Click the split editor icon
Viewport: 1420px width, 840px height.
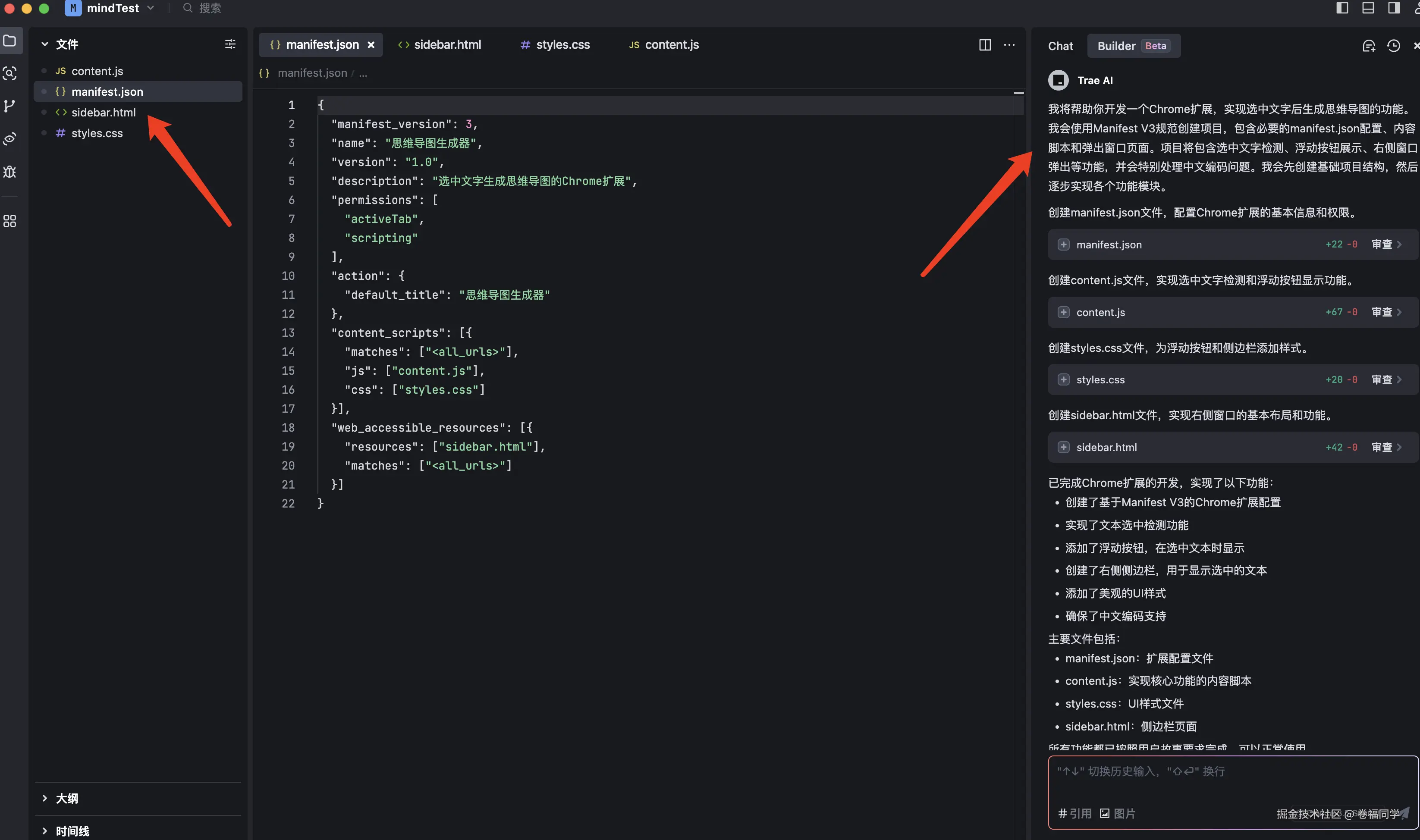click(x=985, y=45)
